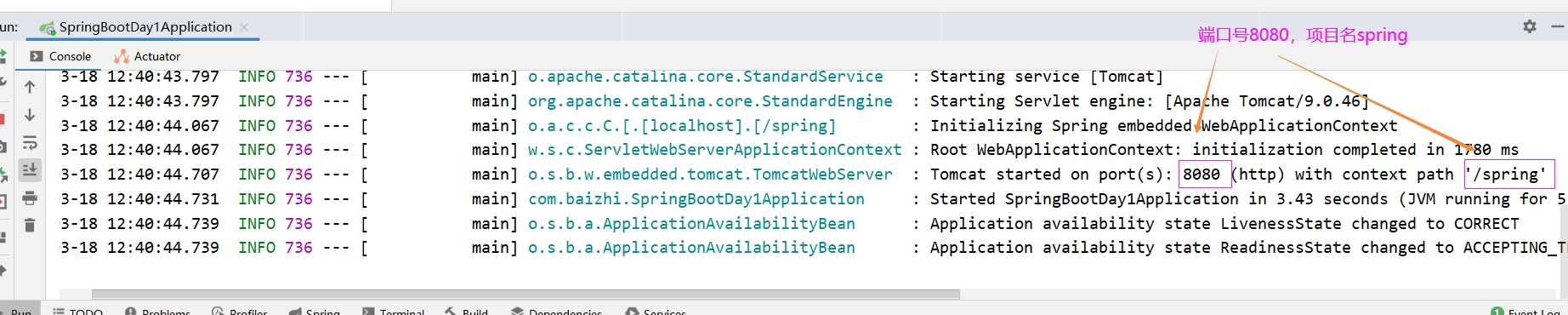Open the Build tool window

click(466, 311)
